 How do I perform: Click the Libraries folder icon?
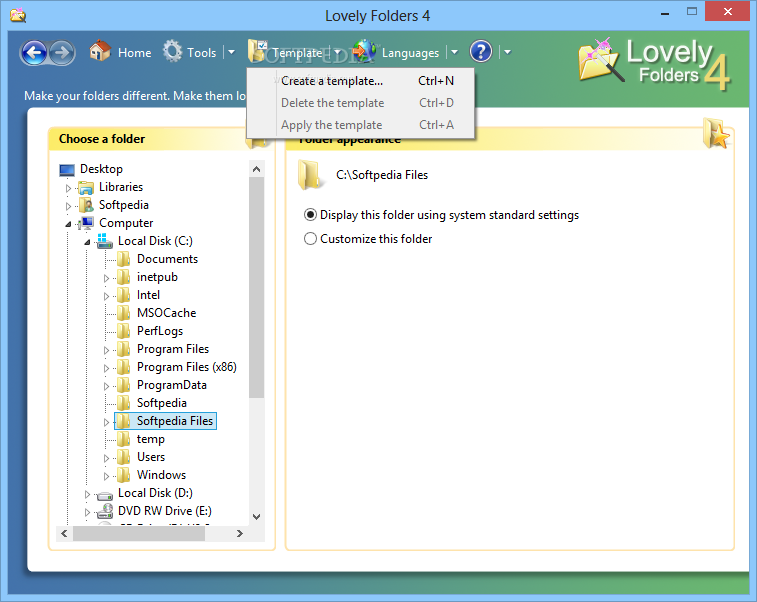86,187
